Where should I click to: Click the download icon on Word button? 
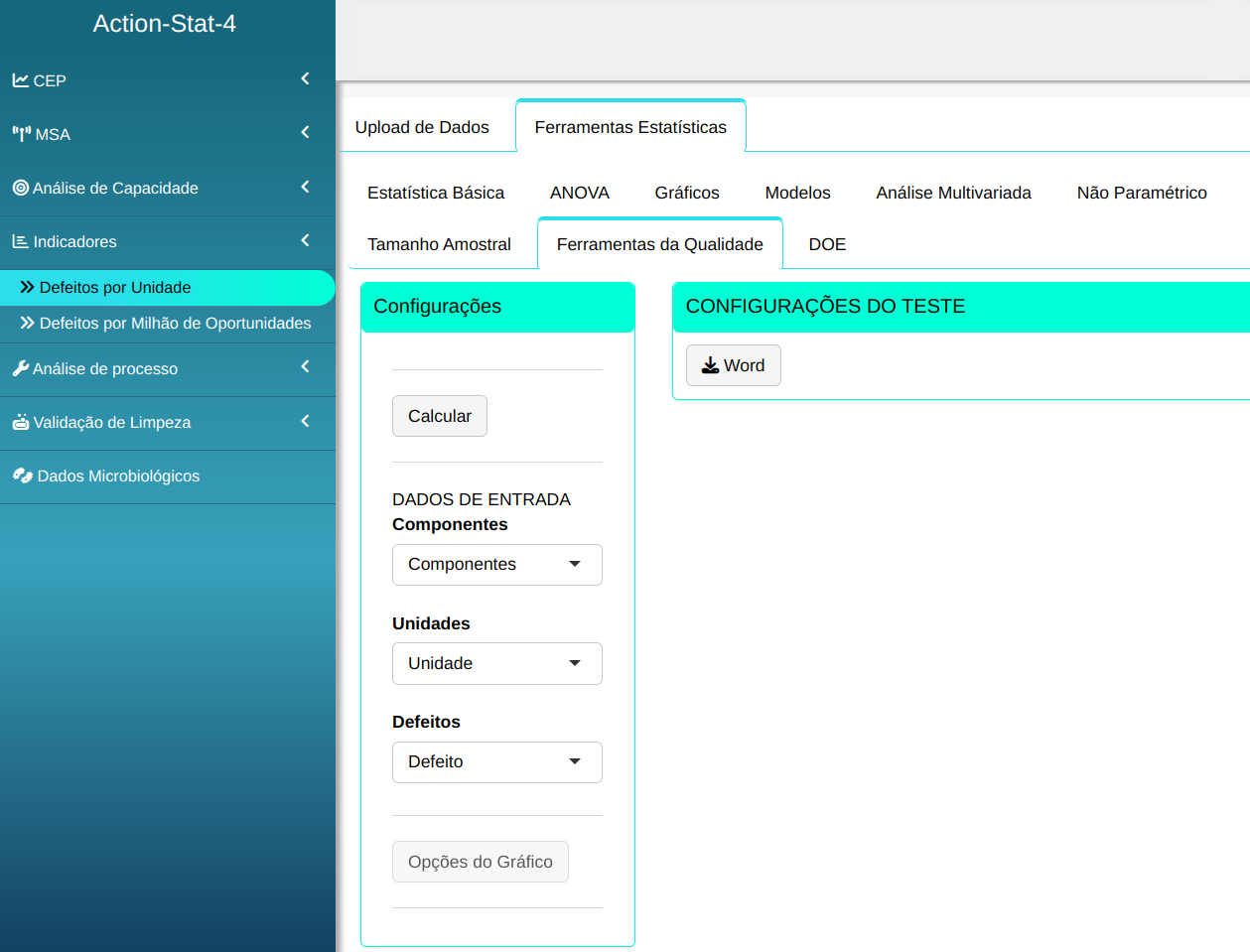(x=710, y=365)
